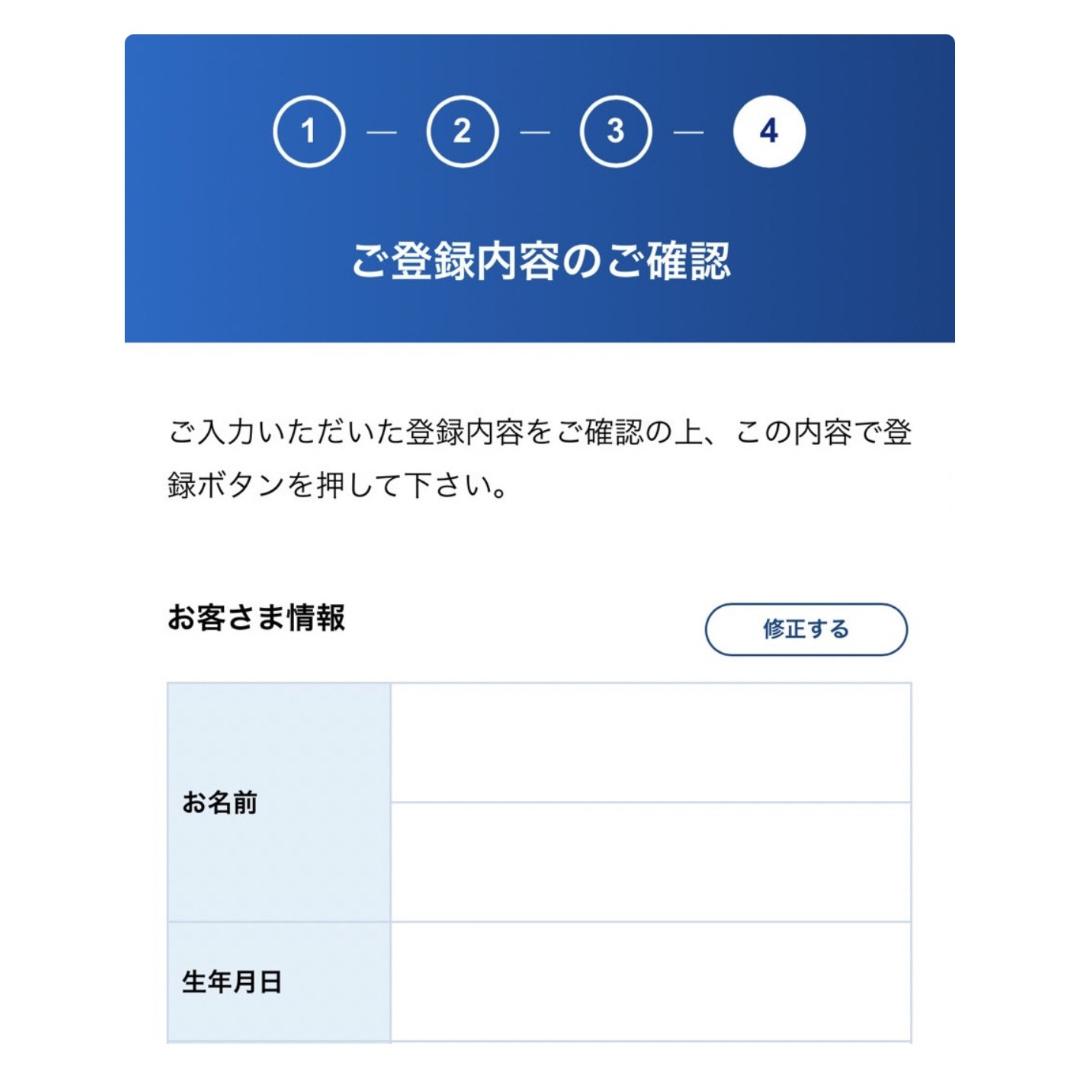Viewport: 1080px width, 1080px height.
Task: Click the お客さま情報 section title
Action: coord(256,618)
